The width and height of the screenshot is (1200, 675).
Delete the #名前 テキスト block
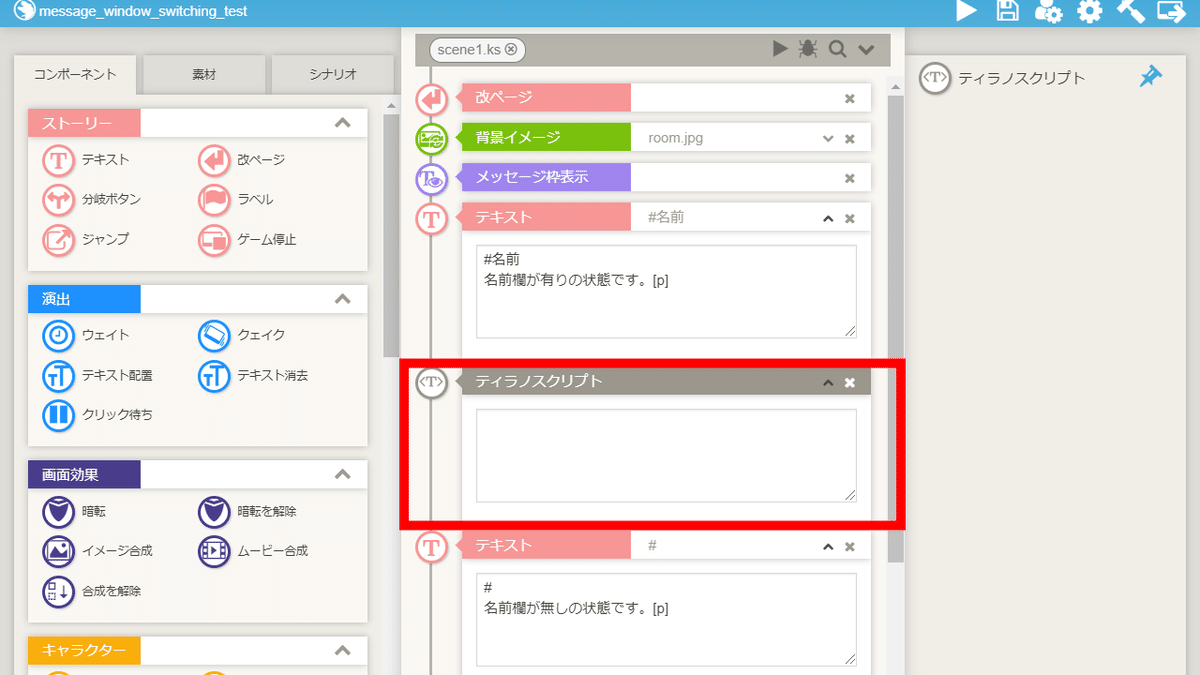[850, 218]
